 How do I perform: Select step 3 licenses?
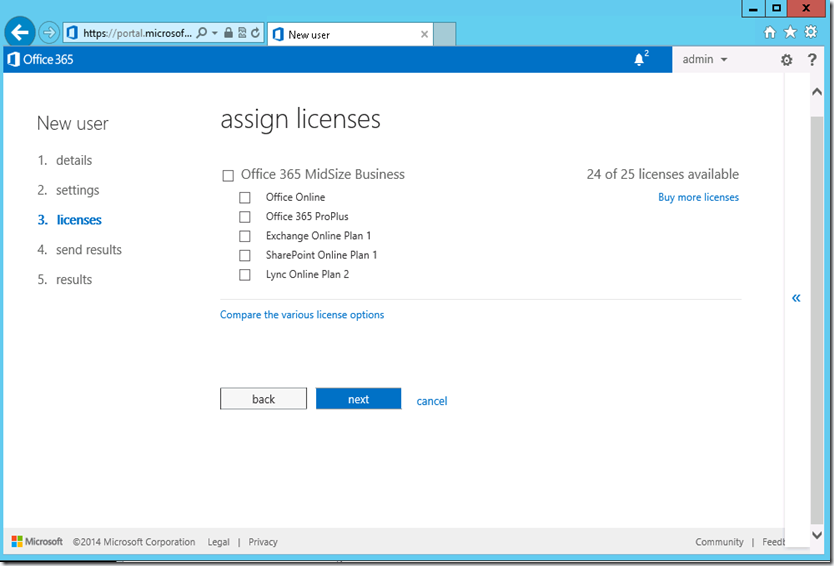tap(69, 220)
